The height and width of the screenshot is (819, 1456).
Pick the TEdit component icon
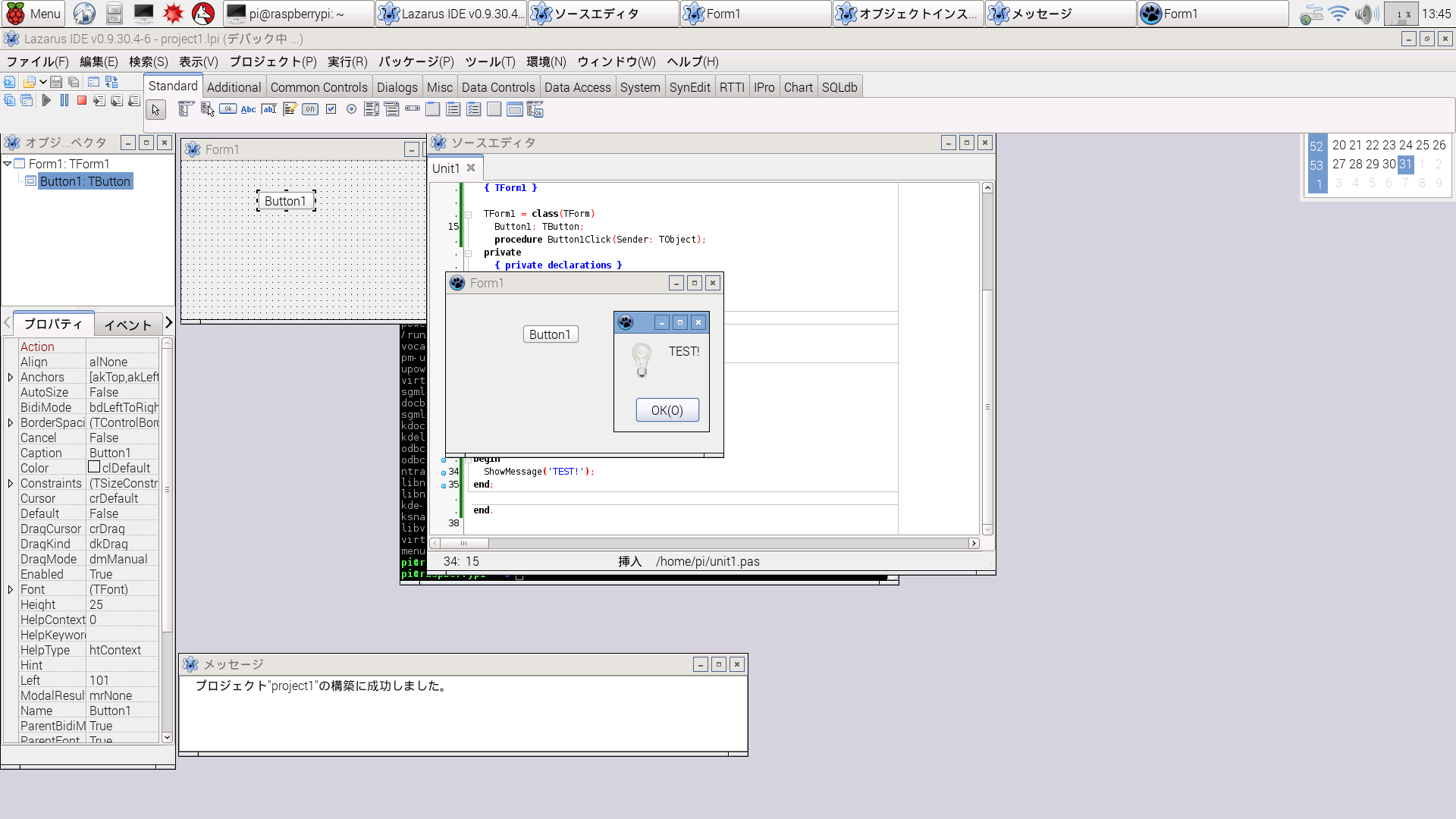click(268, 109)
